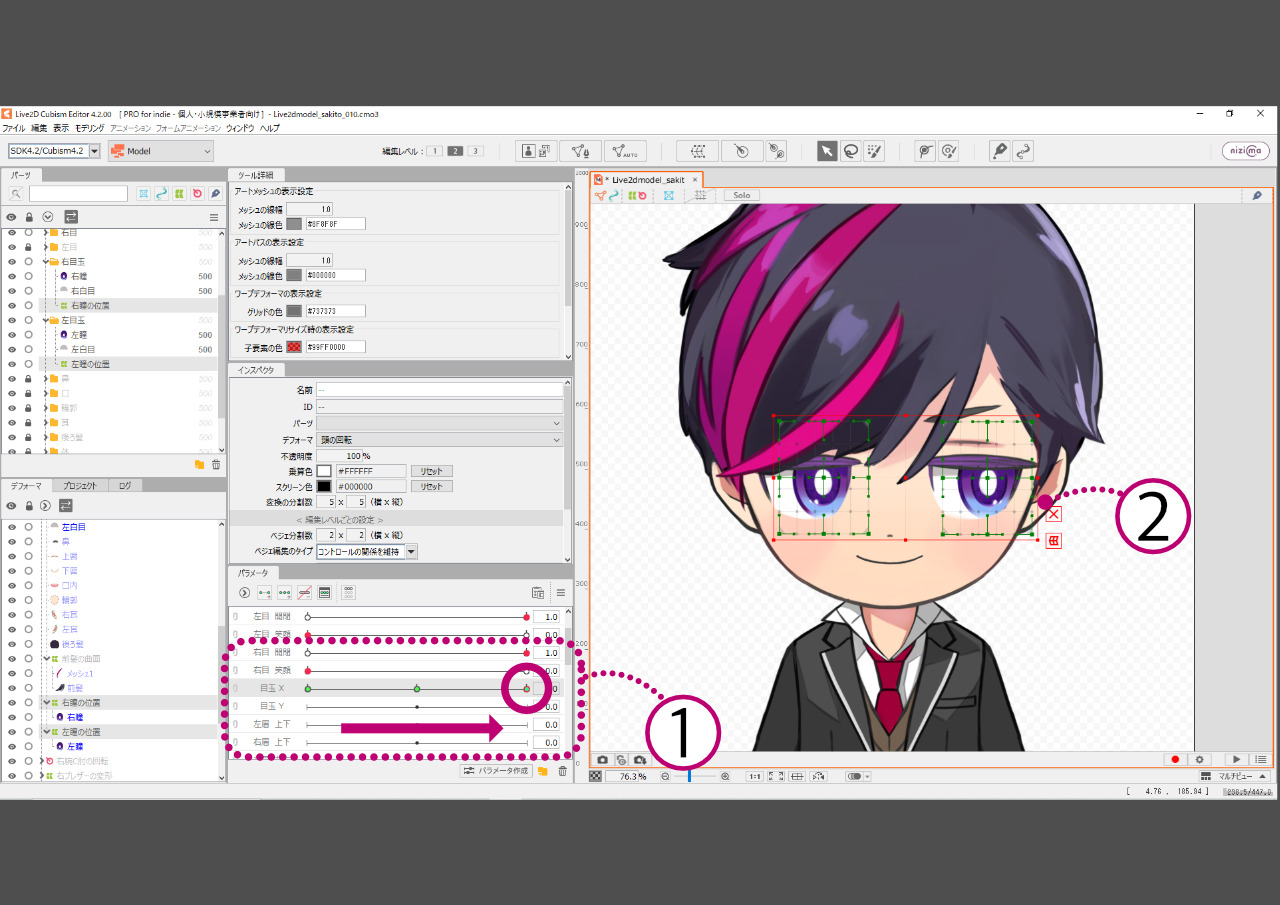This screenshot has width=1280, height=905.
Task: Toggle lock of 口内 in deformer panel
Action: (x=29, y=585)
